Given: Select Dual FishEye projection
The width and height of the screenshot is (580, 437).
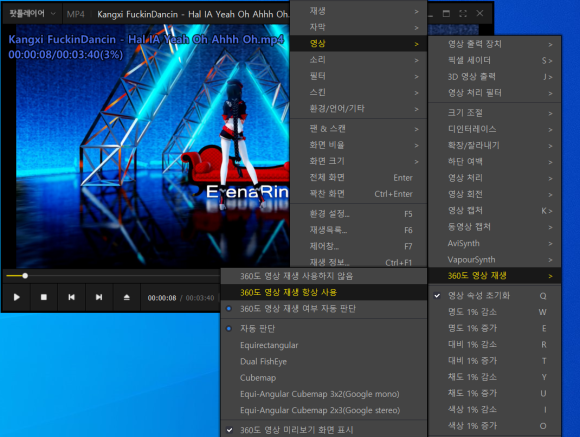Looking at the screenshot, I should [x=324, y=362].
